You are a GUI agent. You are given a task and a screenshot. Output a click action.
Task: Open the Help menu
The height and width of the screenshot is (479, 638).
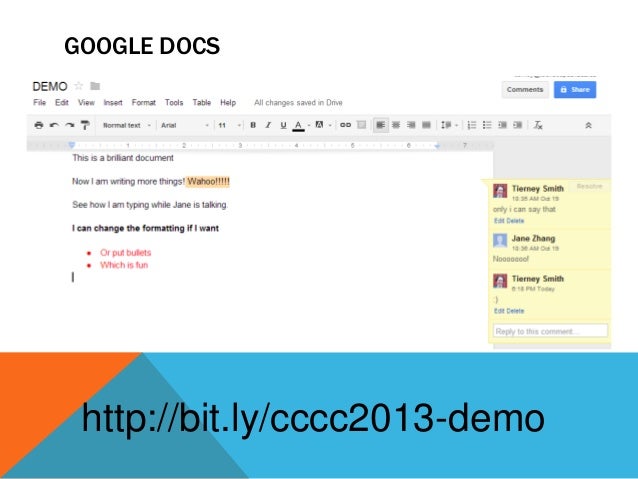(228, 103)
